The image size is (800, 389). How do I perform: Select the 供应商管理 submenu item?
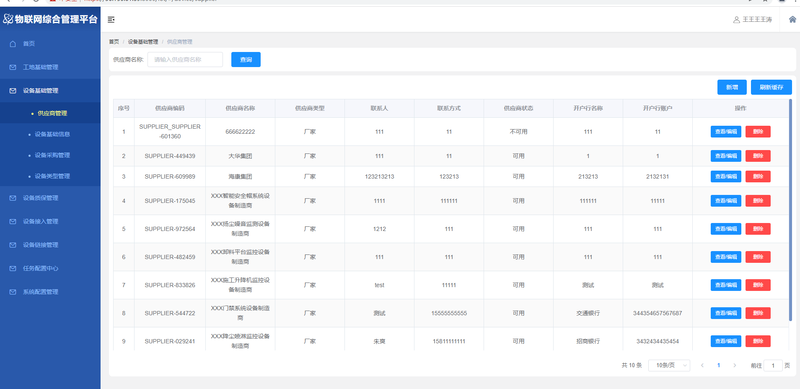pyautogui.click(x=50, y=113)
